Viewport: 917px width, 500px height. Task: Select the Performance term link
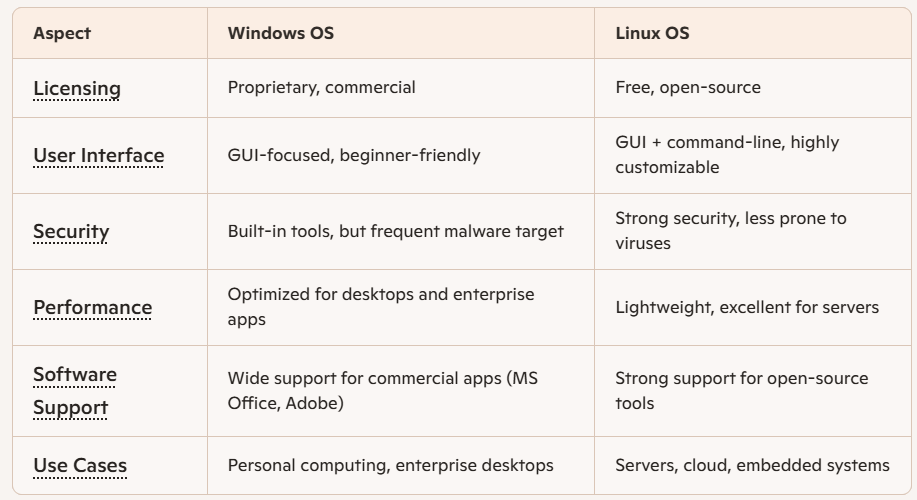point(92,307)
